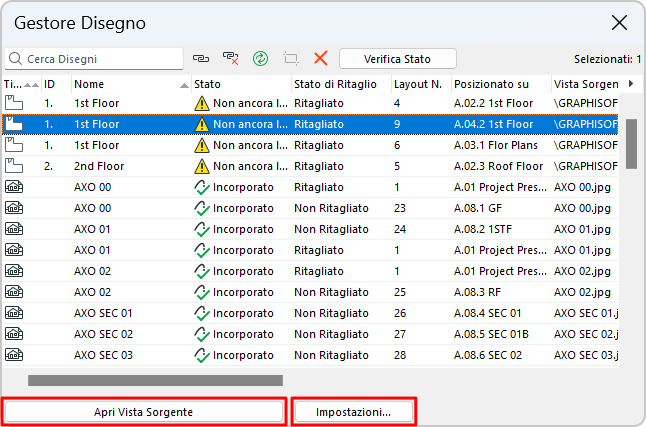The height and width of the screenshot is (427, 646).
Task: Click the image icon of AXO SEC 01 row
Action: coord(14,313)
